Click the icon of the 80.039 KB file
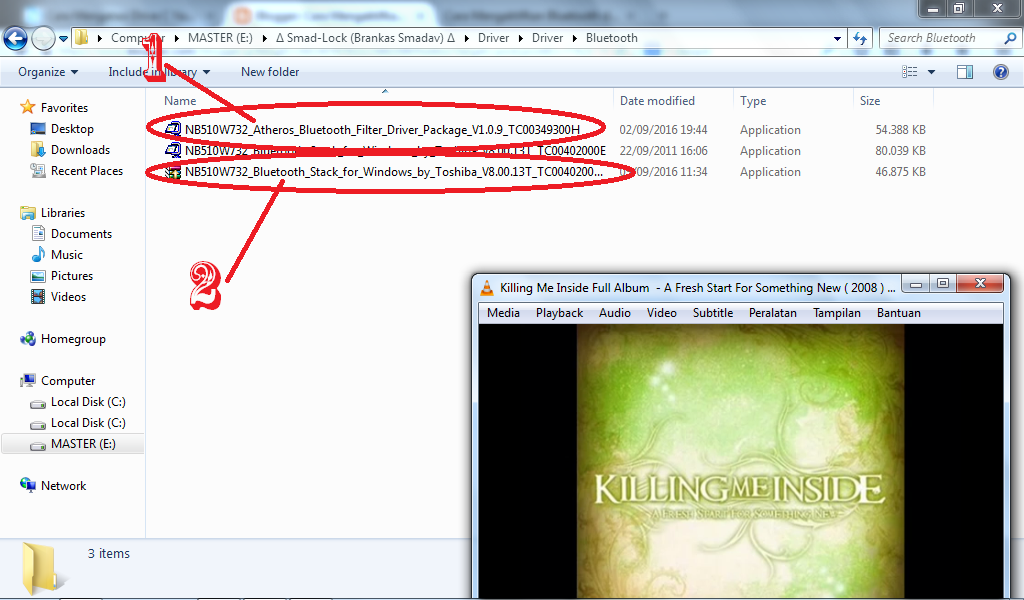 click(172, 150)
